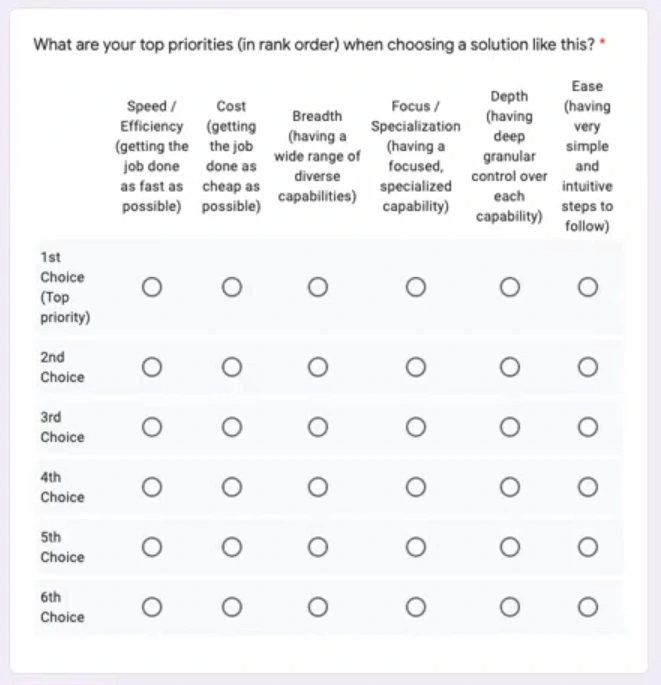This screenshot has width=661, height=685.
Task: Select Depth as 2nd Choice
Action: click(509, 367)
